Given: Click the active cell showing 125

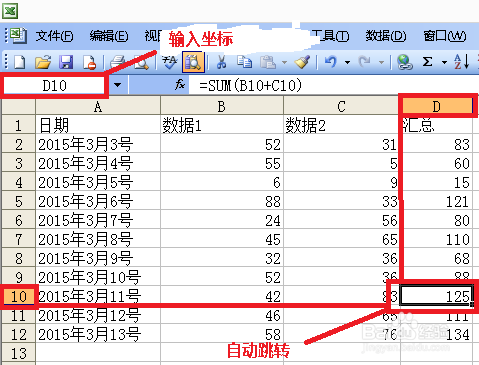Looking at the screenshot, I should coord(436,296).
